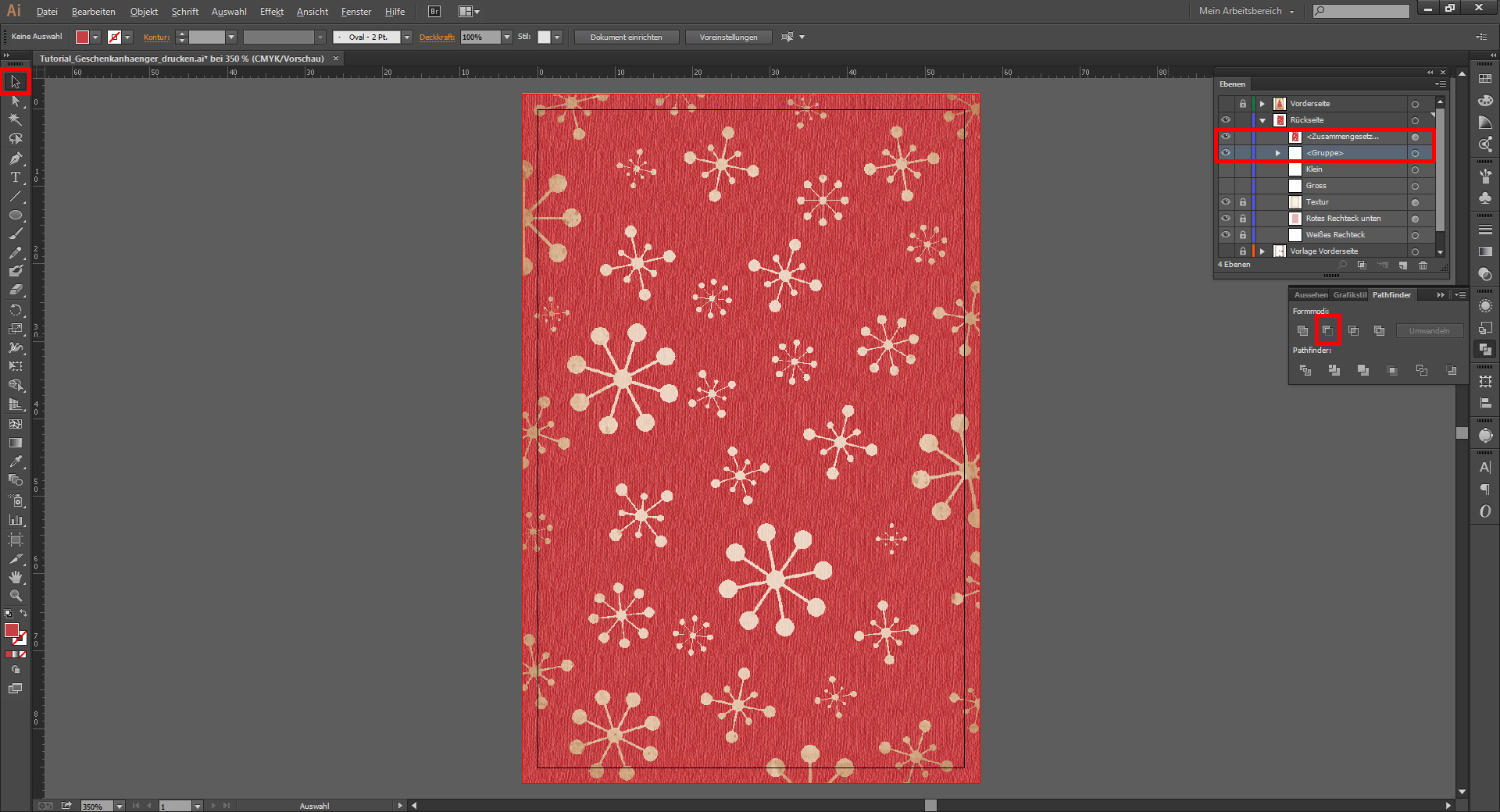The image size is (1500, 812).
Task: Delete selection with Ebenen trash icon
Action: point(1423,265)
